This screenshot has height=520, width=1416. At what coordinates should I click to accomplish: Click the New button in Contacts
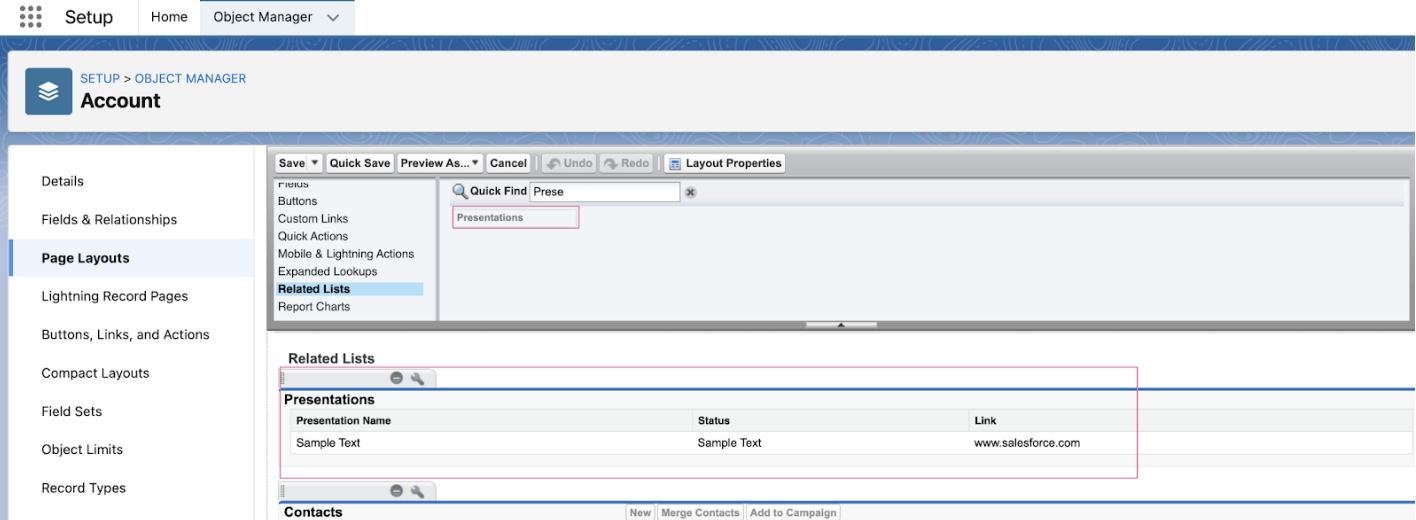(x=640, y=512)
